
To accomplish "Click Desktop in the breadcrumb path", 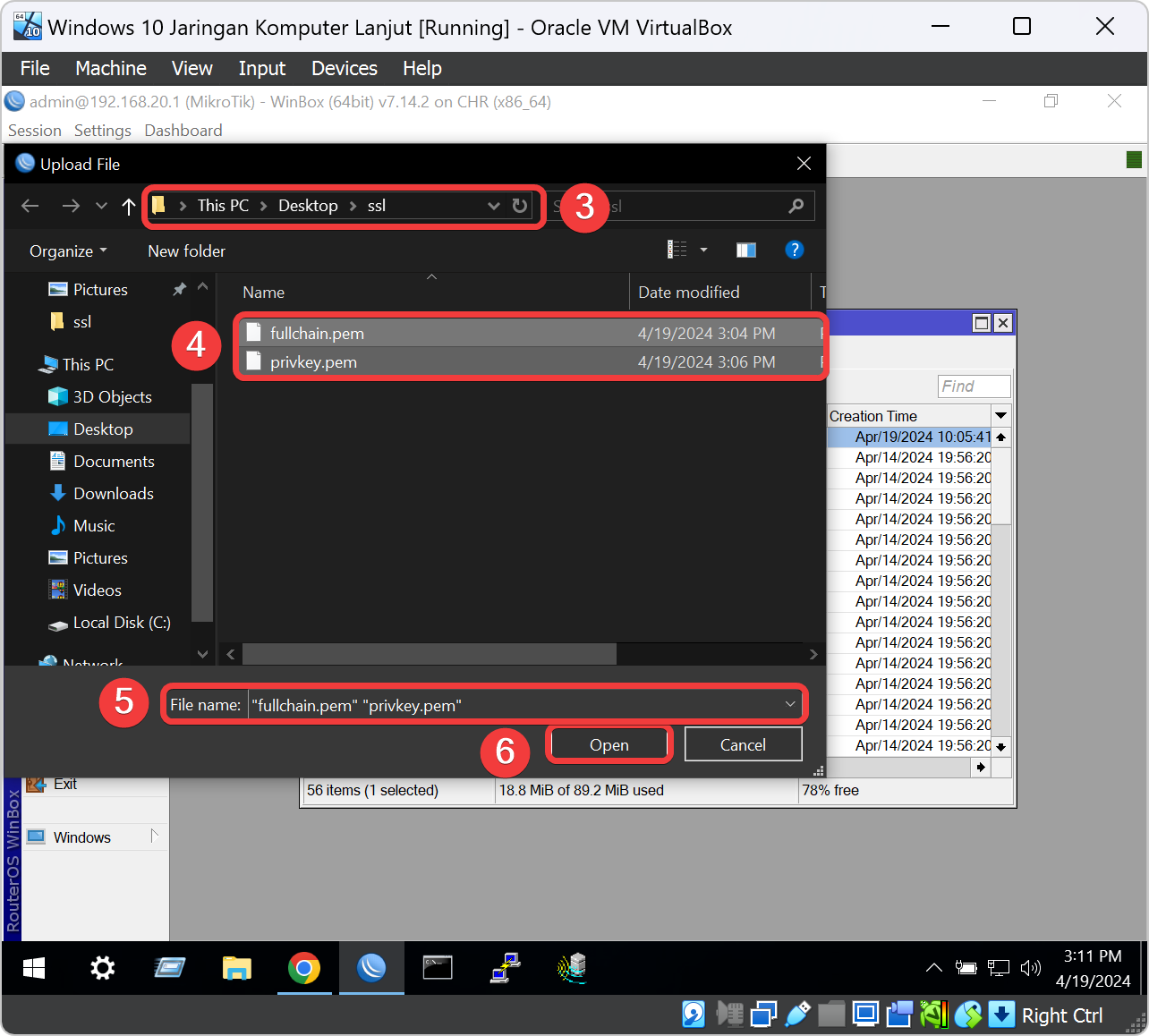I will tap(308, 206).
